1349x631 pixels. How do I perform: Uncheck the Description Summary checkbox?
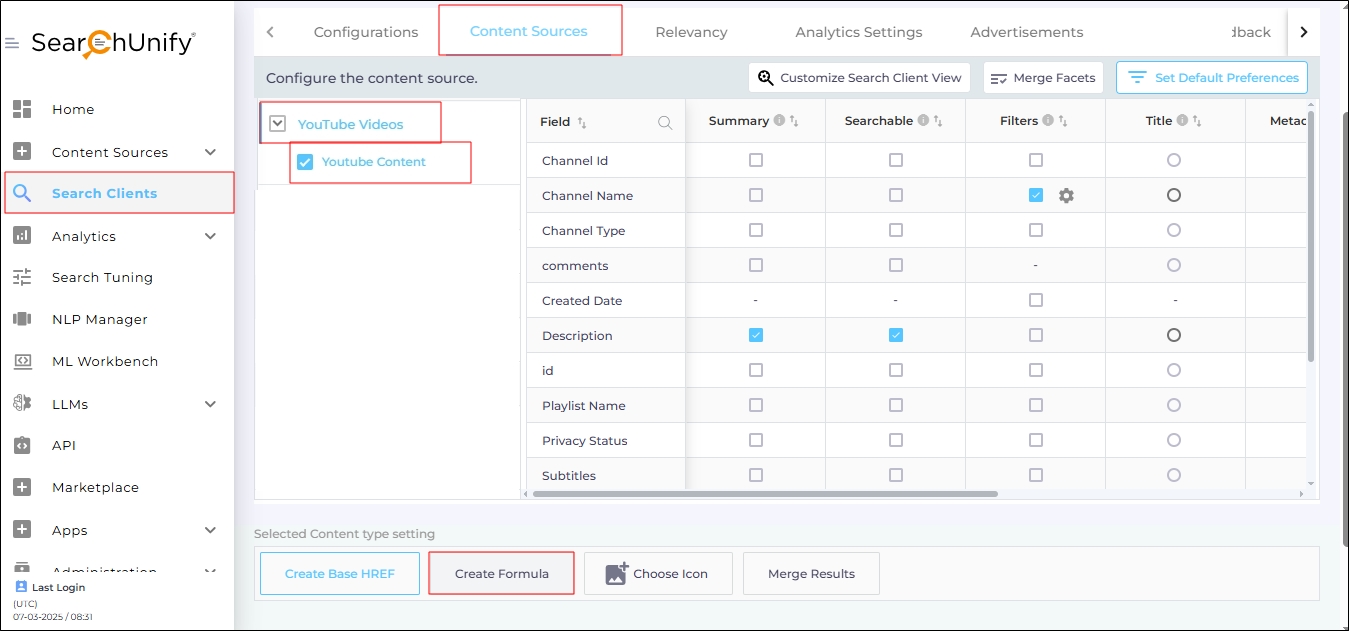pos(755,335)
